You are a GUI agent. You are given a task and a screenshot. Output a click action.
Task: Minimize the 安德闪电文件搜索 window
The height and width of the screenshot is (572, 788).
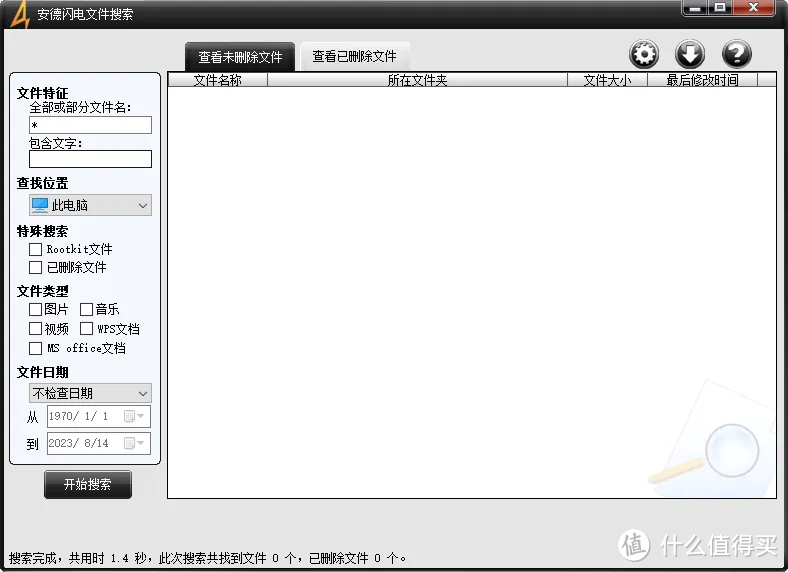695,8
